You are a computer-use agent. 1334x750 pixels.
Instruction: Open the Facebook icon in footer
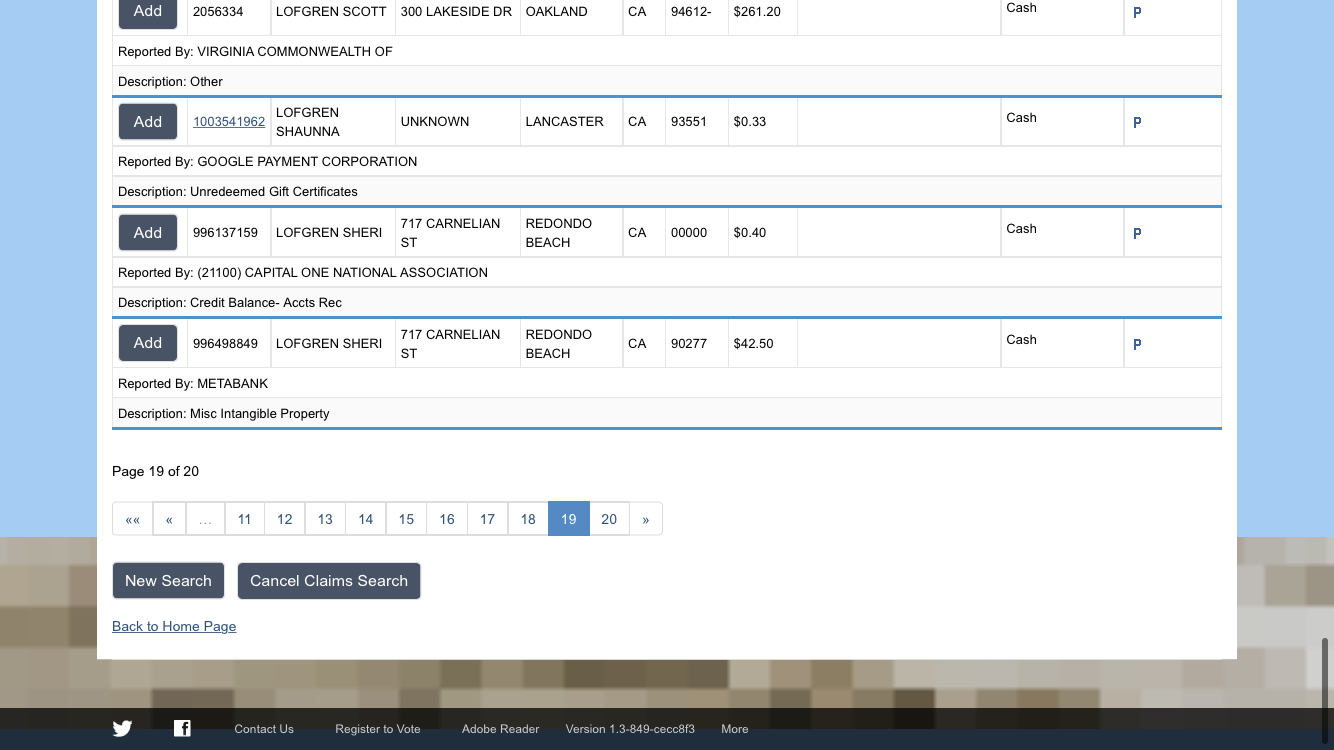click(x=182, y=728)
